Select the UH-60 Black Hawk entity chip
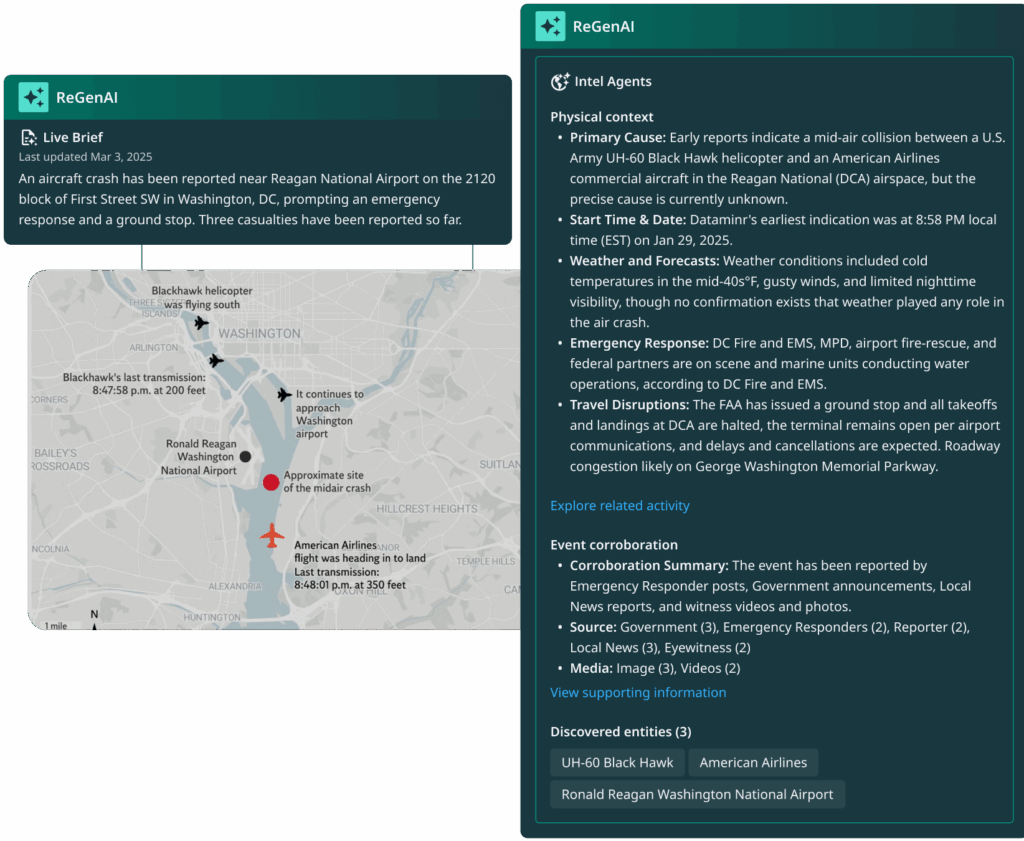Viewport: 1024px width, 841px height. tap(617, 762)
